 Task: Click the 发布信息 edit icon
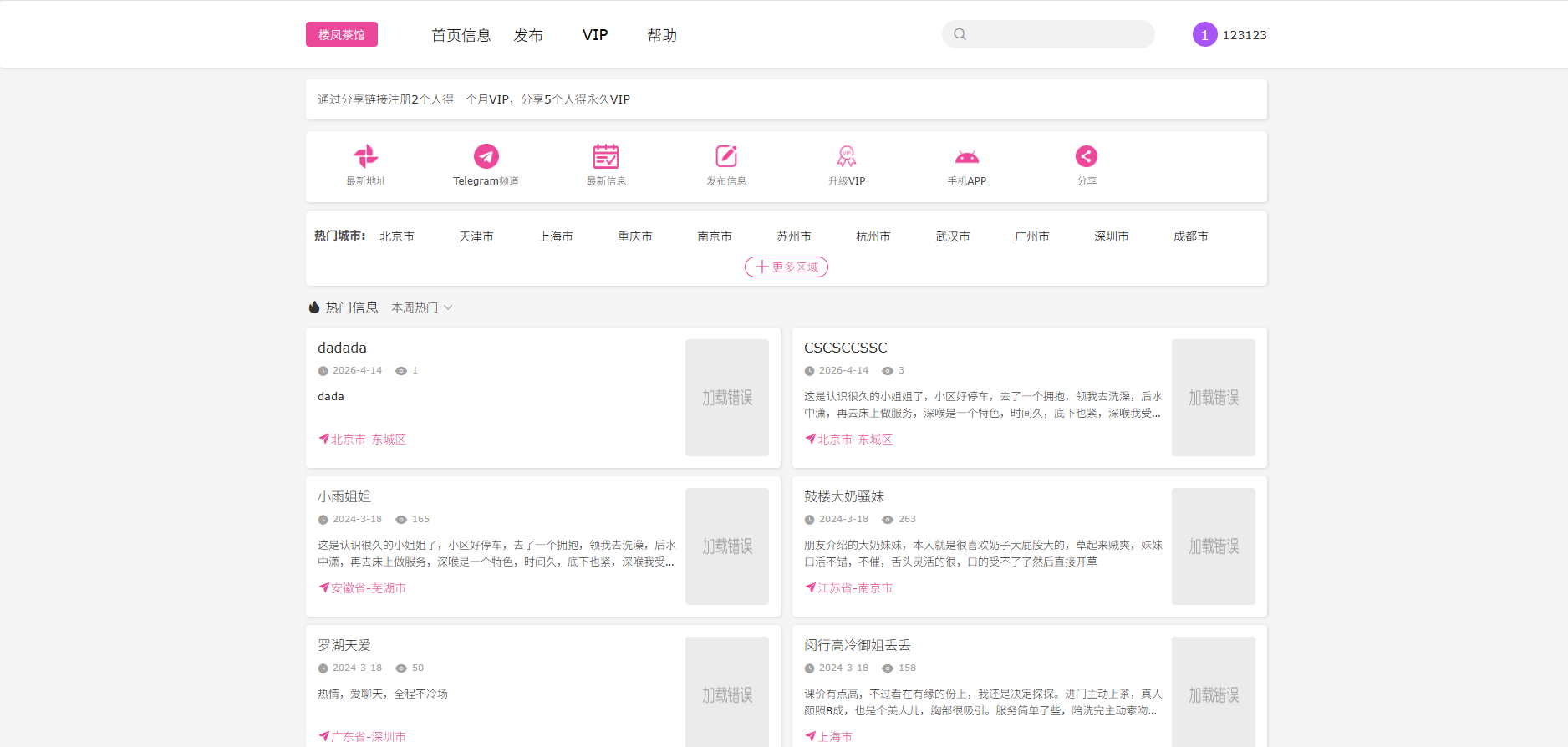[x=726, y=156]
